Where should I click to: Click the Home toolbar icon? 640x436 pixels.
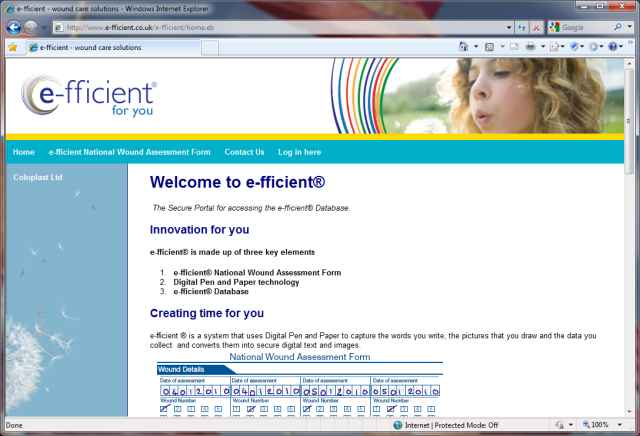pos(464,47)
